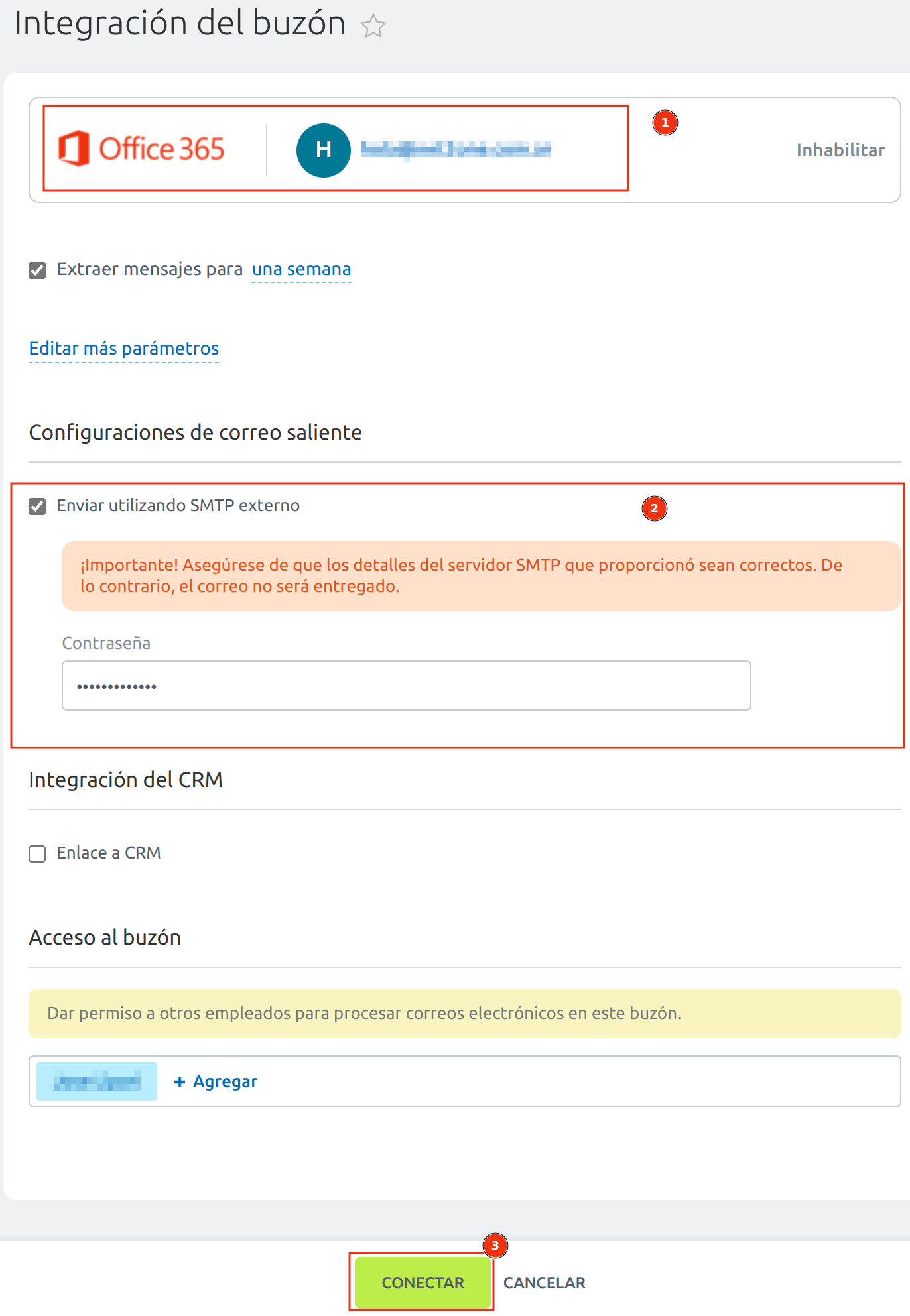Click Inhabilitar to disable the mailbox

[x=840, y=150]
